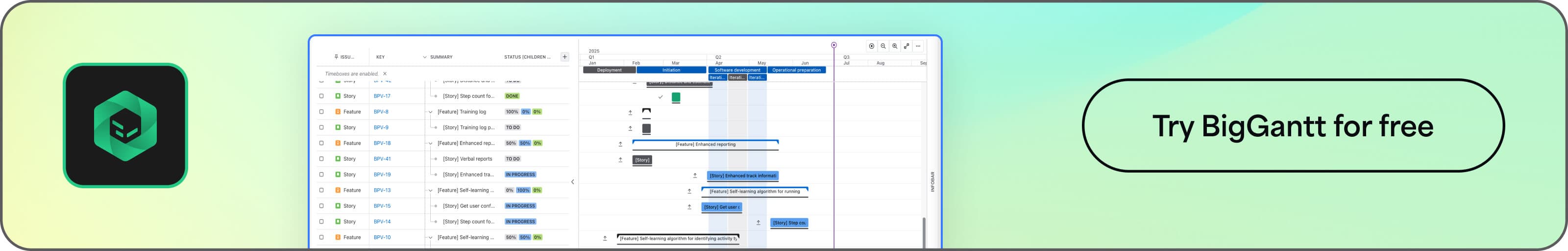Center the Gantt chart on today
Viewport: 1568px width, 251px height.
872,46
